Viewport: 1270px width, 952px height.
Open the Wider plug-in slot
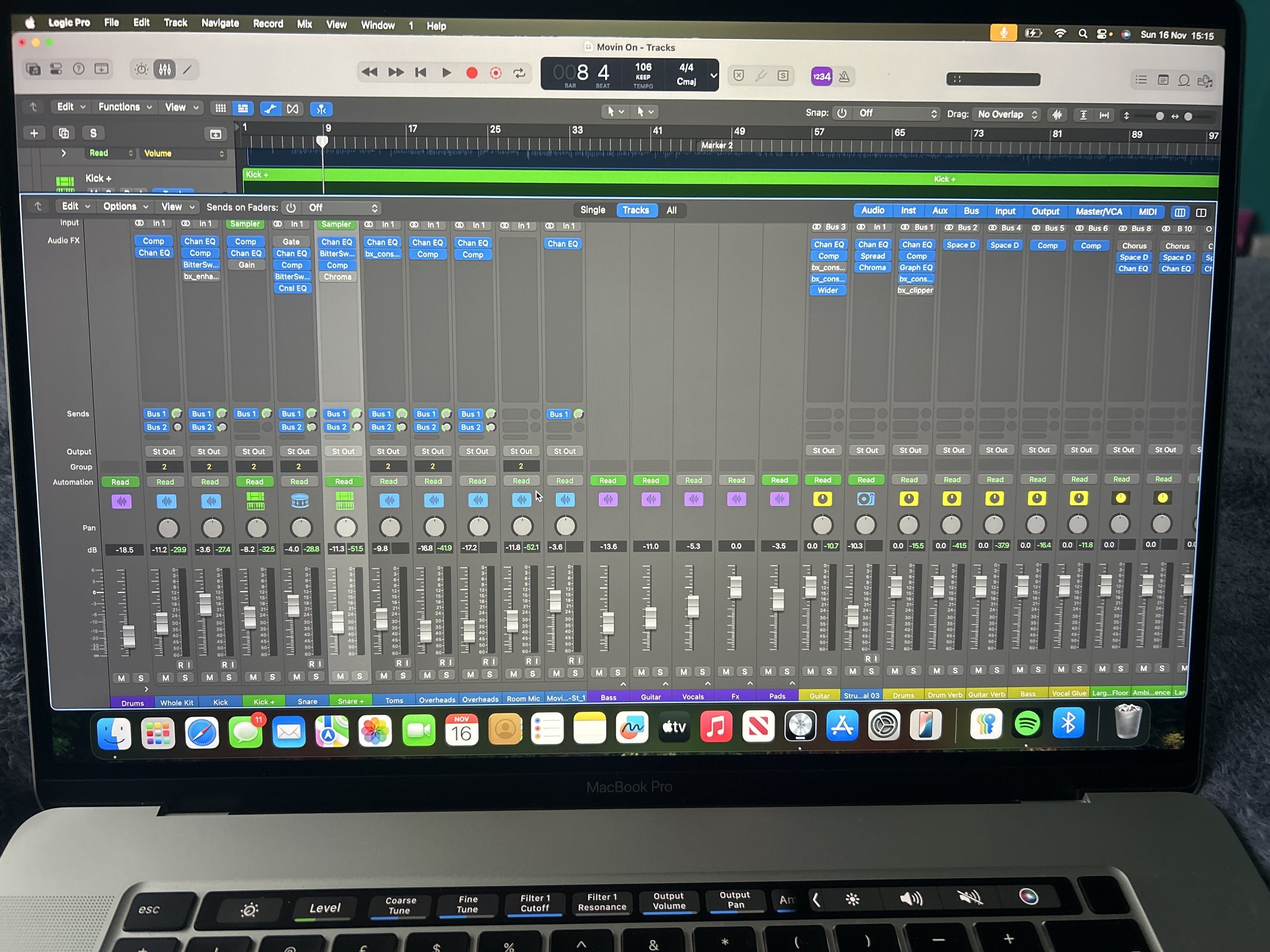(x=828, y=290)
